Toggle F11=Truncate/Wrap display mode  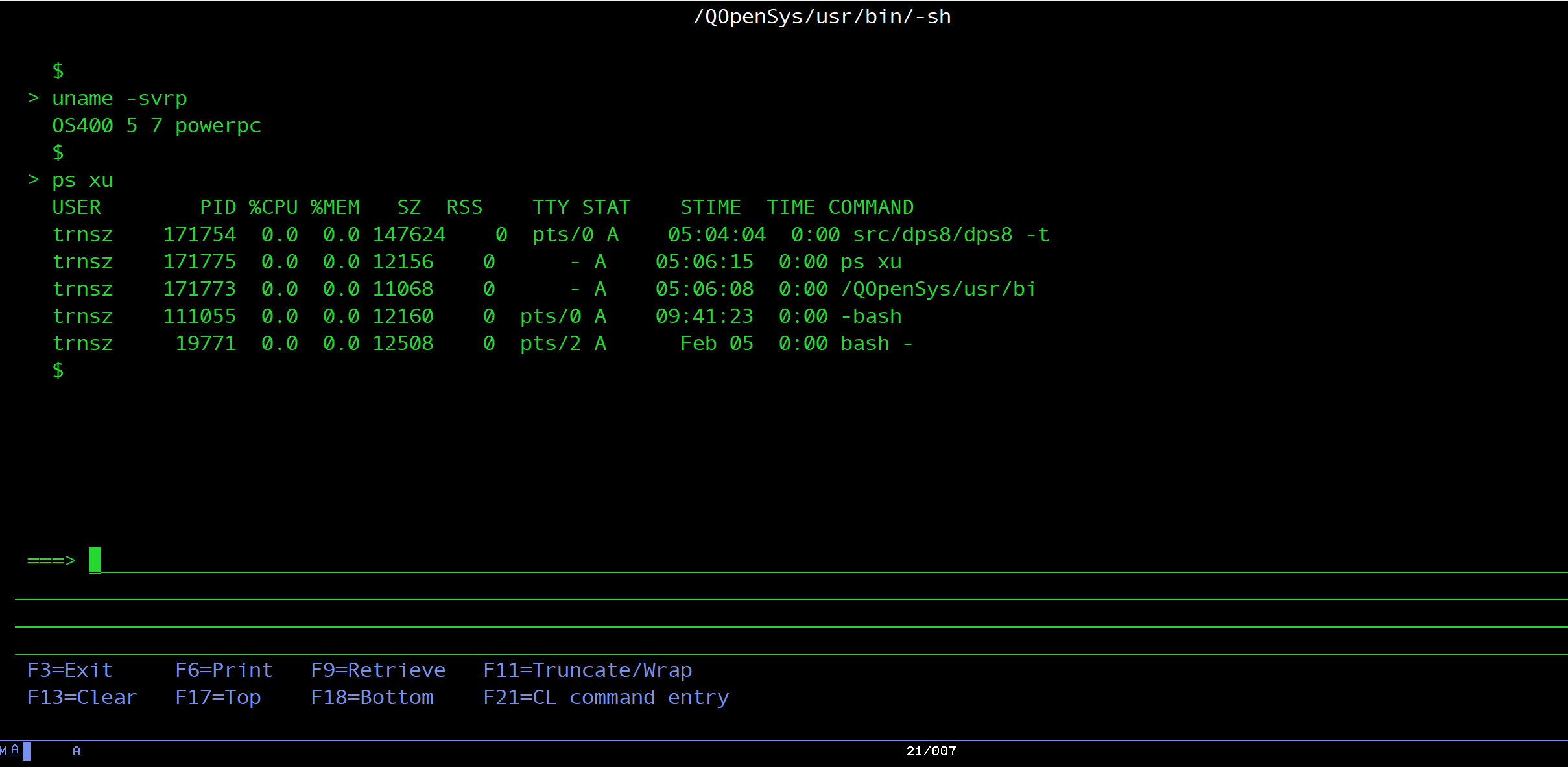pyautogui.click(x=588, y=670)
